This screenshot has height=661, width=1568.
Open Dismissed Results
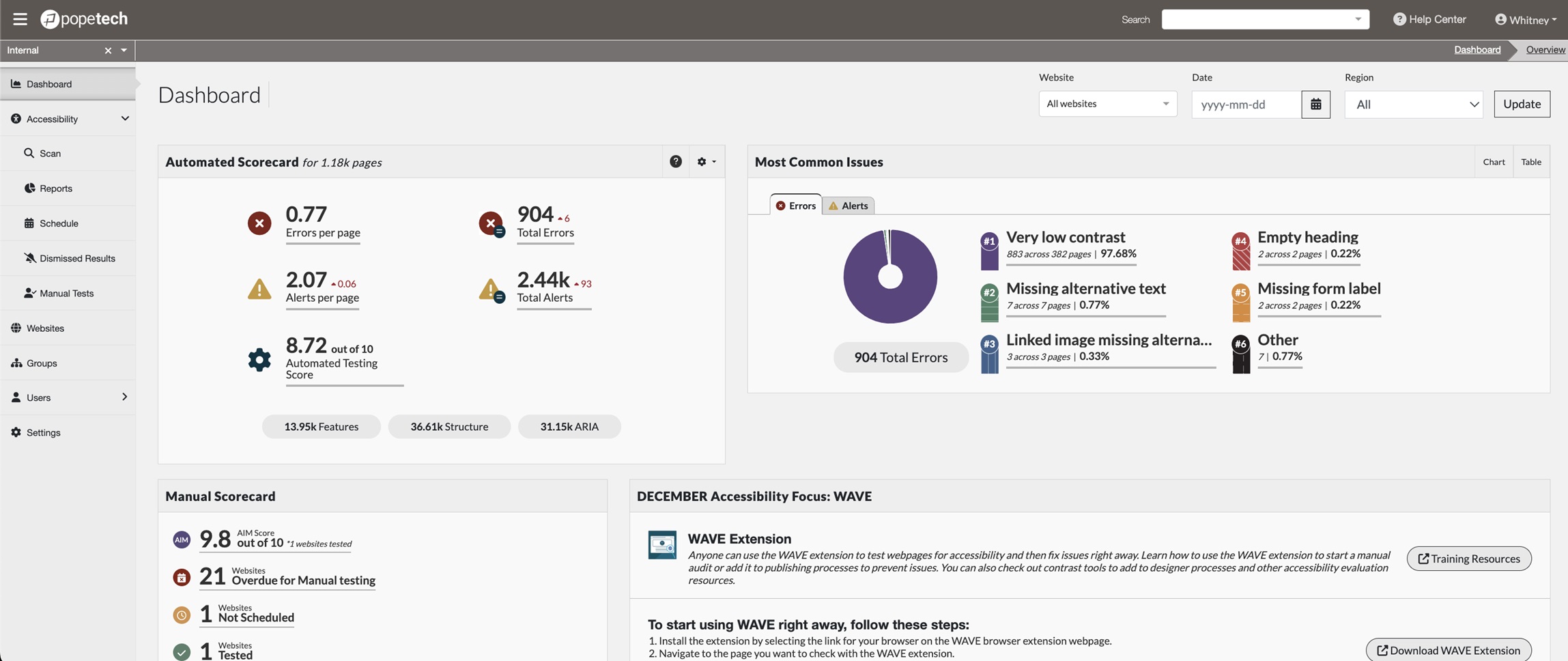[x=68, y=258]
